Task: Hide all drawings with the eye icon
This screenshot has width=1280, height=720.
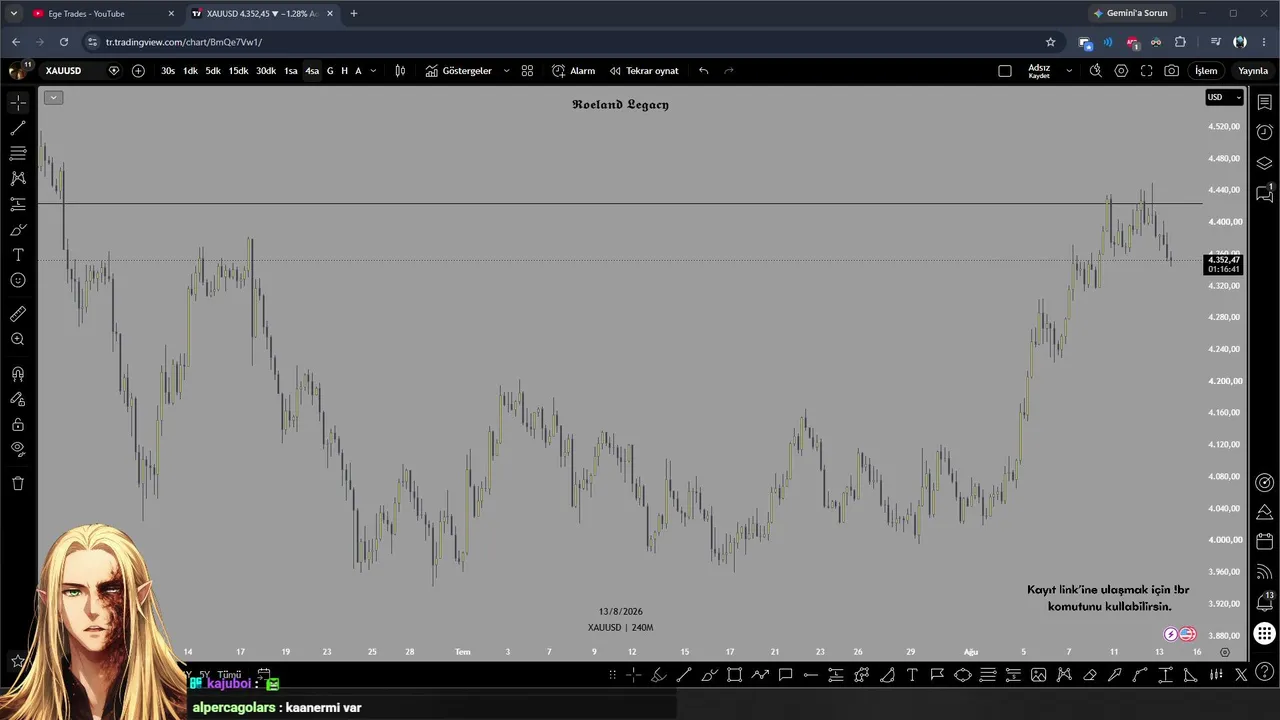Action: pyautogui.click(x=18, y=449)
